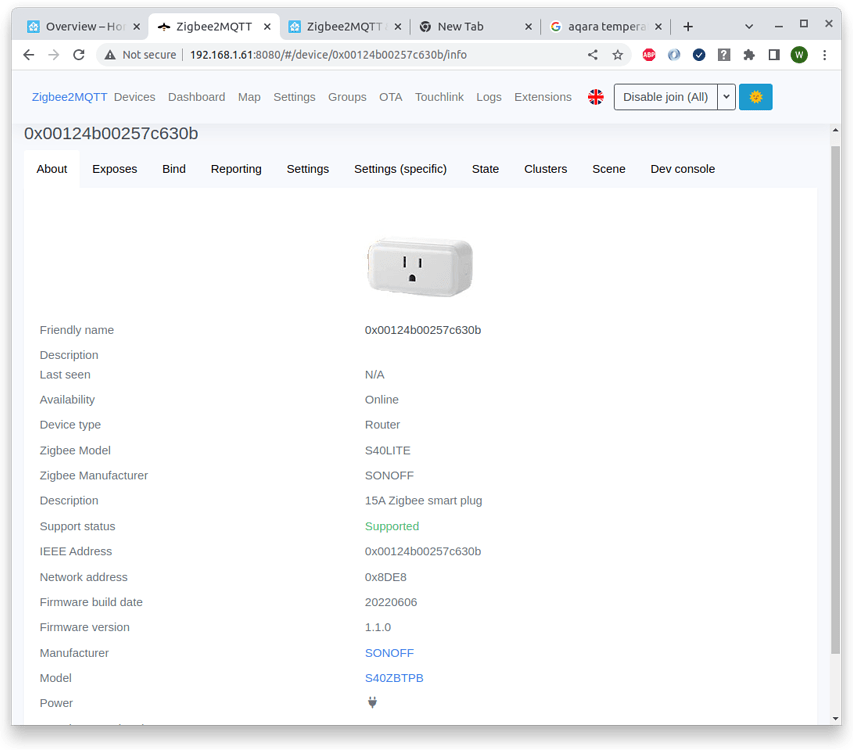Open the SONOFF manufacturer link
853x750 pixels.
(x=389, y=652)
